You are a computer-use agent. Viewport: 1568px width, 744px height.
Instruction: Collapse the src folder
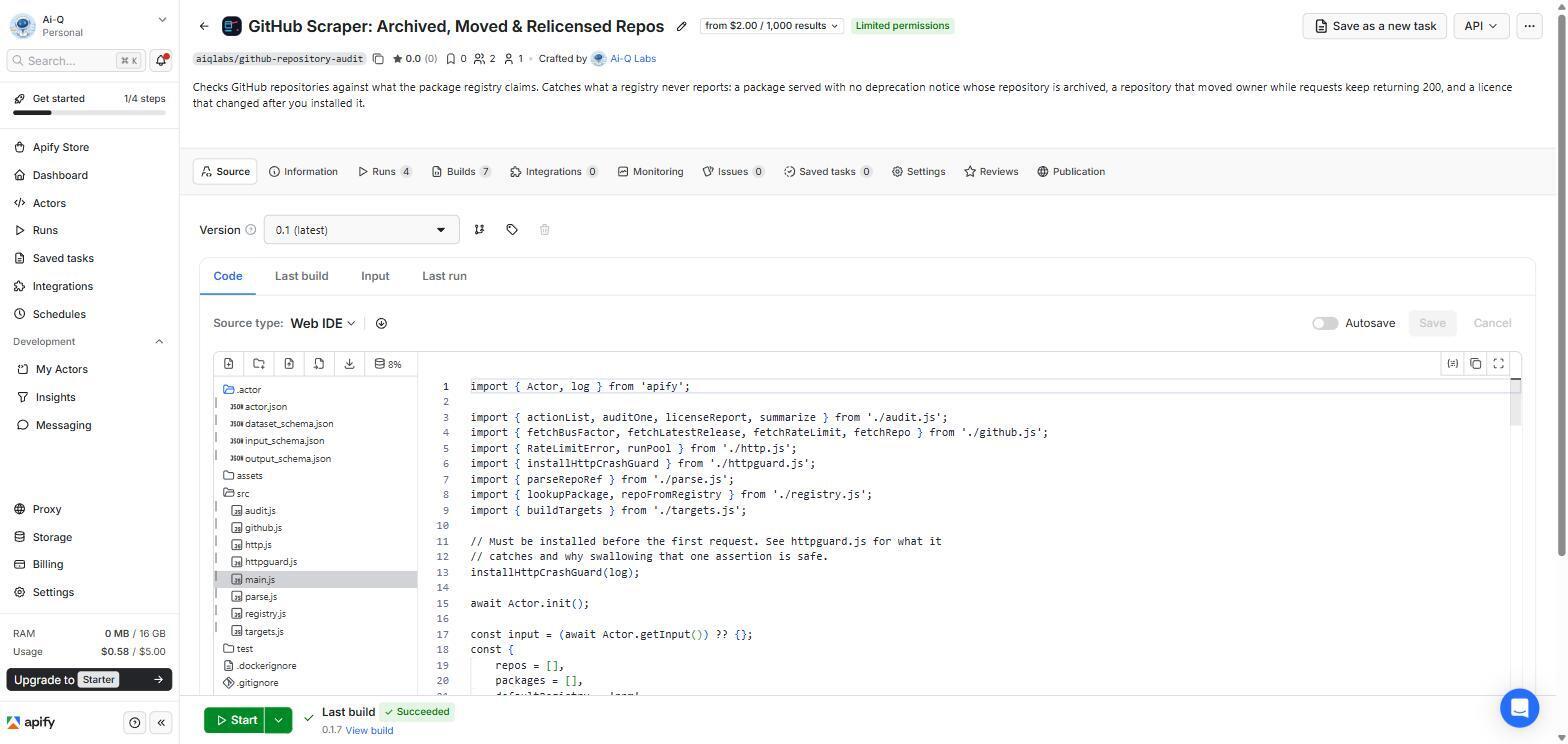click(237, 493)
